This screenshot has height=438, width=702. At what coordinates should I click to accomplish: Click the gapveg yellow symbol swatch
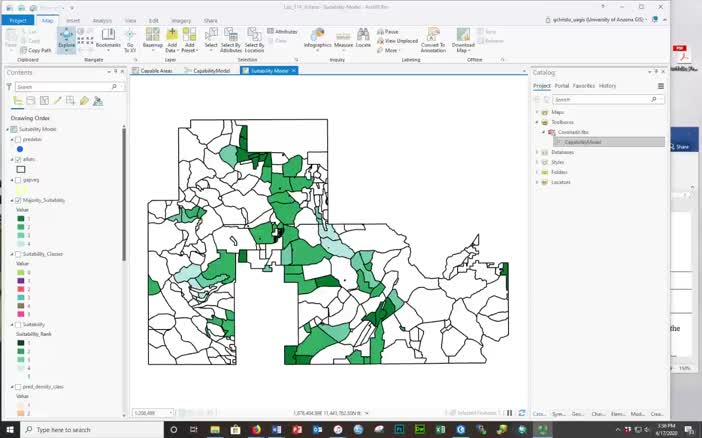point(21,190)
